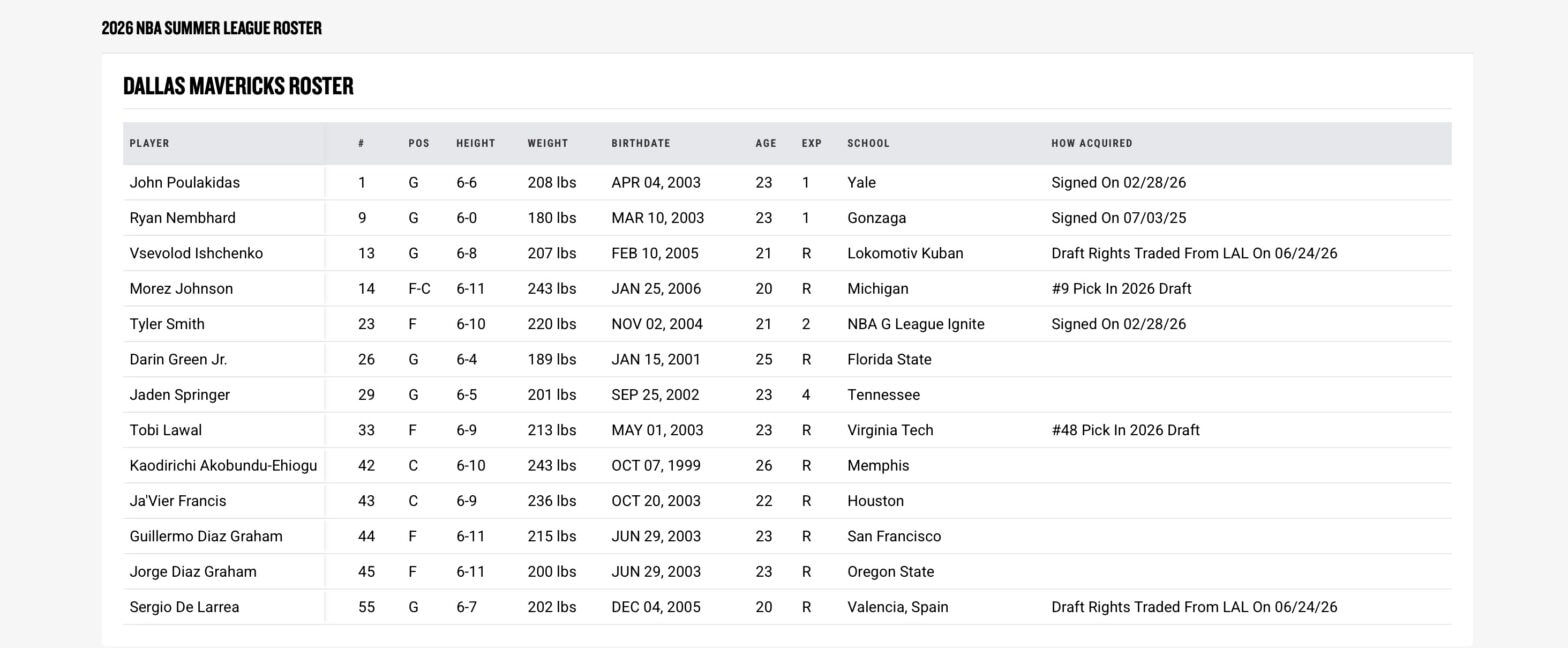Image resolution: width=1568 pixels, height=648 pixels.
Task: Select birthdate MAY 01, 2003
Action: [x=657, y=430]
